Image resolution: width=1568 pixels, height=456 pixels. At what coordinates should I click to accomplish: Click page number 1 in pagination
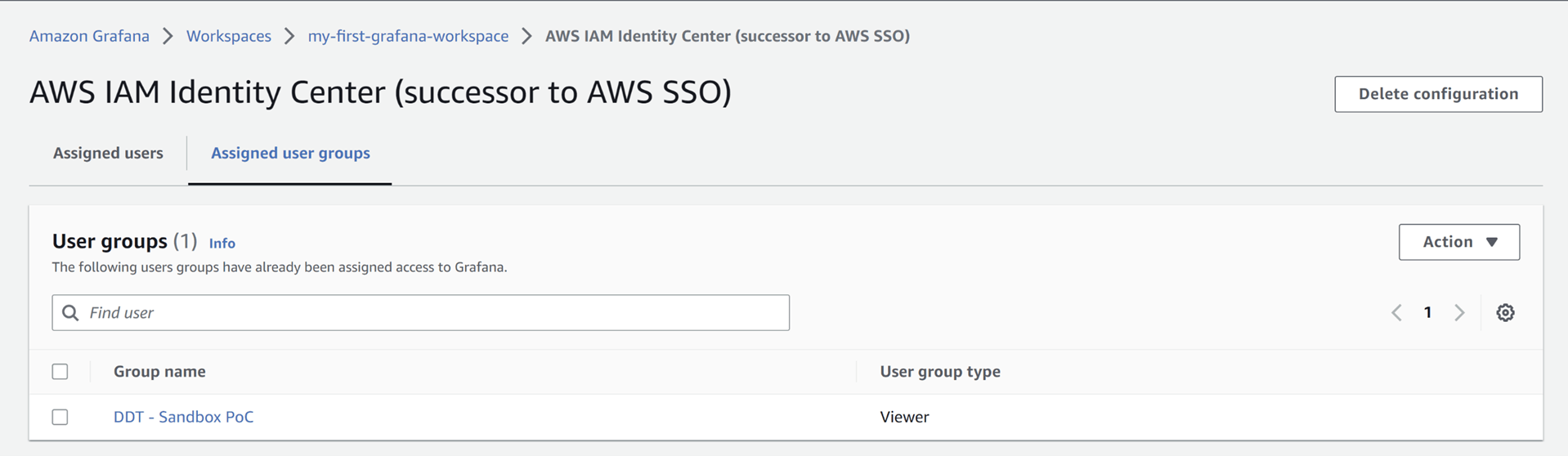click(x=1427, y=313)
